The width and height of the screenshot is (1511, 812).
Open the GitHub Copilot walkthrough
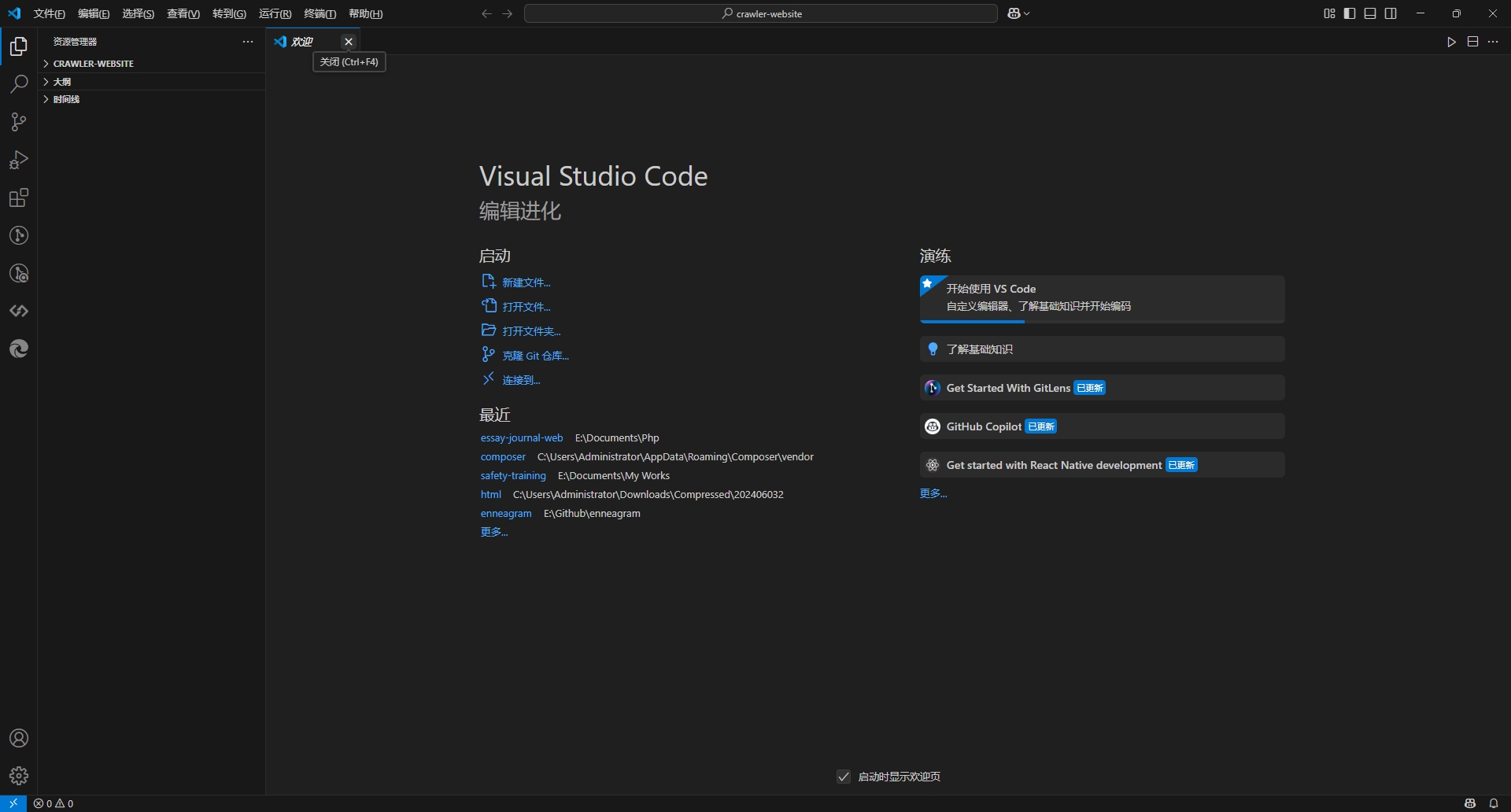[1102, 426]
